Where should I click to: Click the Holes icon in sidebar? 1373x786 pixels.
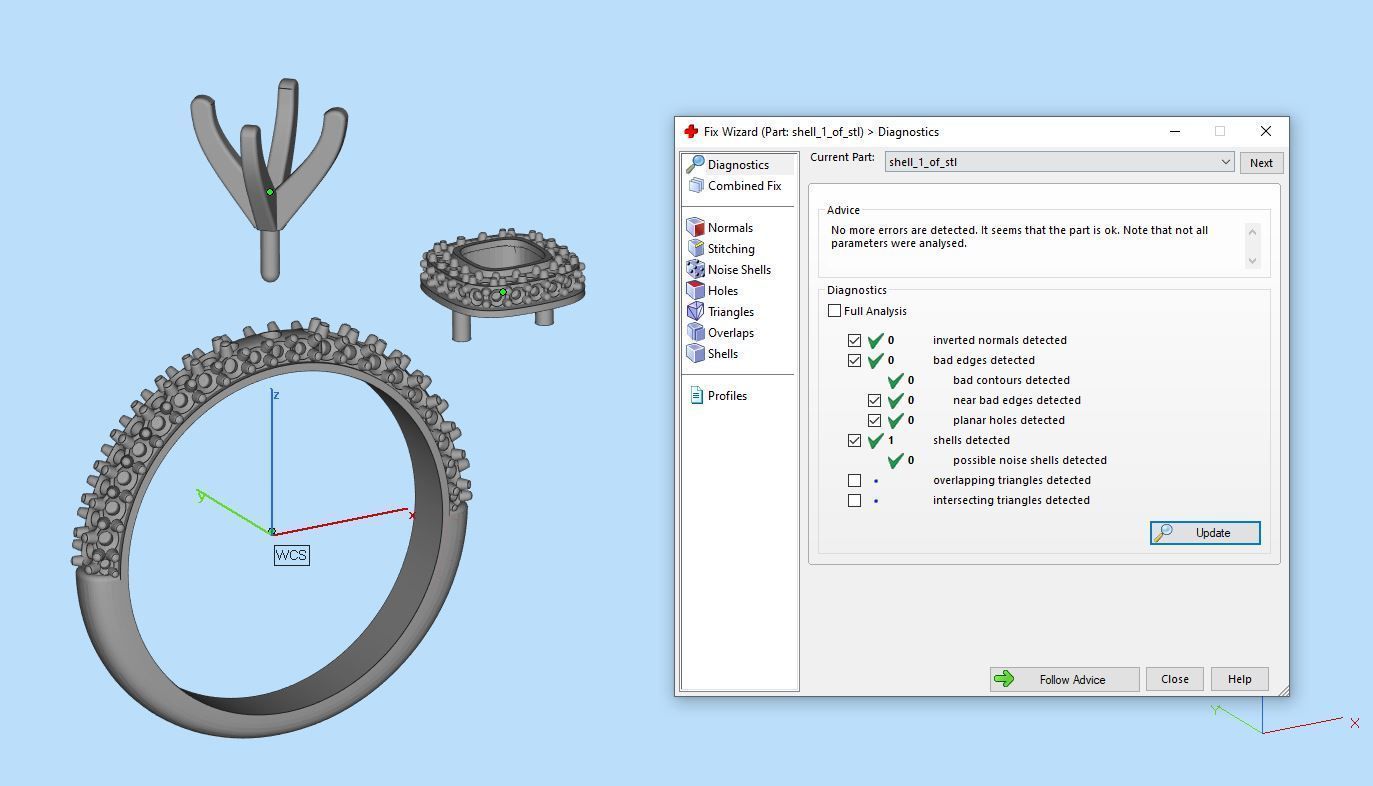[695, 291]
